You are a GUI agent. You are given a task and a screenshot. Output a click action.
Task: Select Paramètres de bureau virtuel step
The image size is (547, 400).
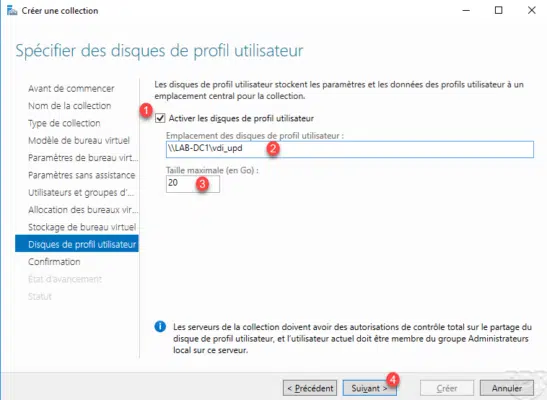point(83,158)
